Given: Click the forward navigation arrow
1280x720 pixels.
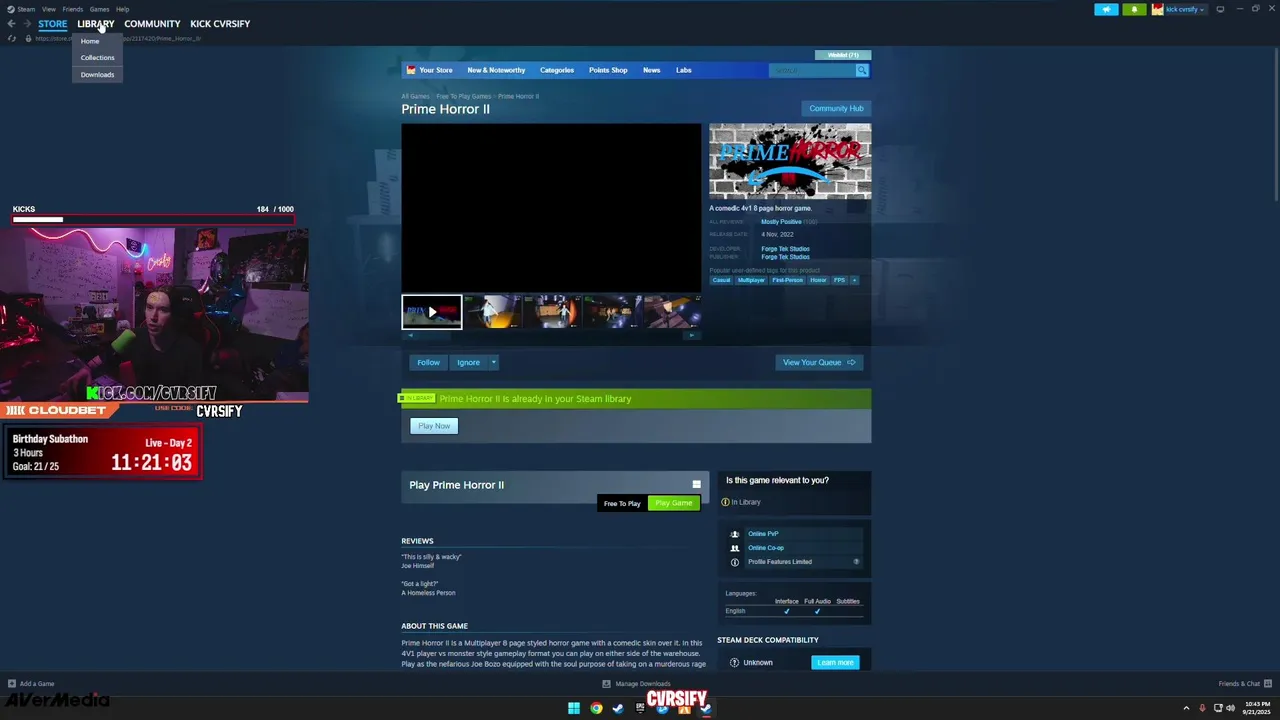Looking at the screenshot, I should [27, 24].
